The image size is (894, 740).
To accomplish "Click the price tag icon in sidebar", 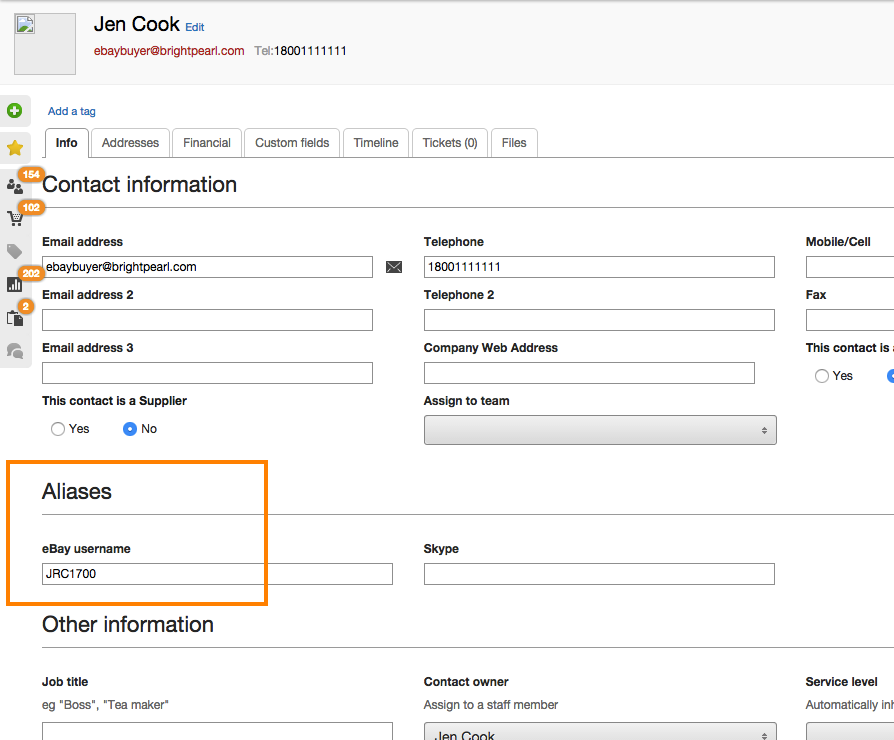I will coord(15,251).
